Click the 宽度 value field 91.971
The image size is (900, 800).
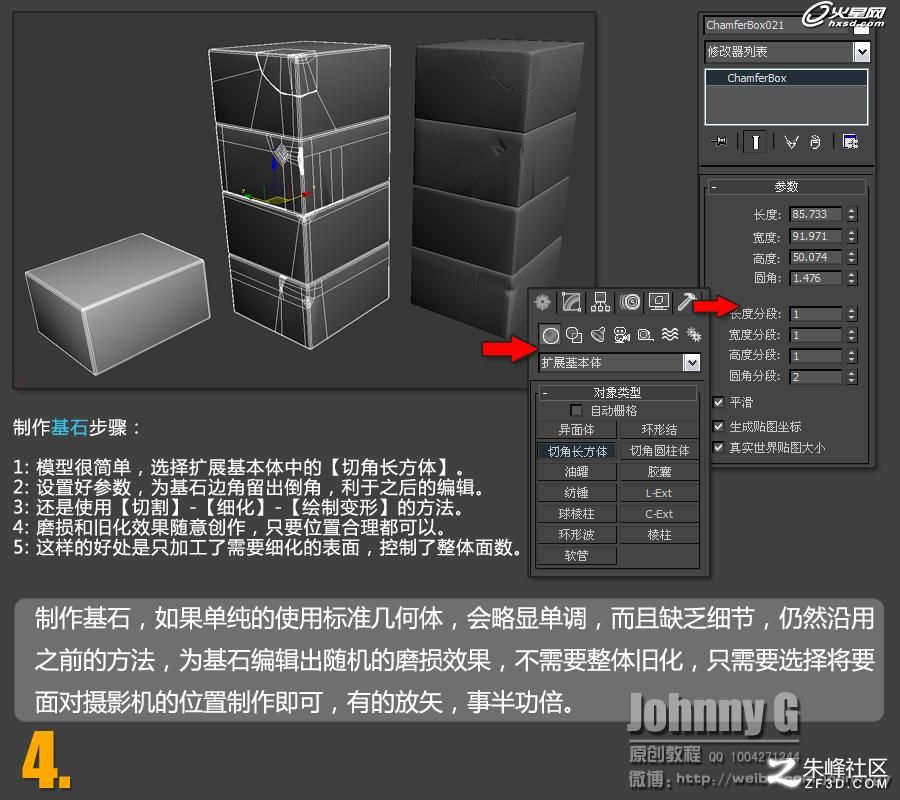(815, 236)
